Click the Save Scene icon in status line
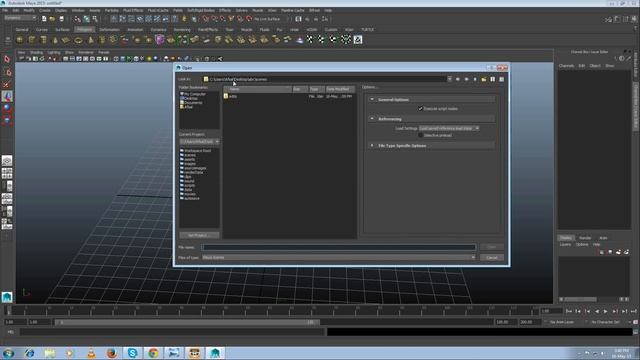This screenshot has width=640, height=360. point(62,19)
